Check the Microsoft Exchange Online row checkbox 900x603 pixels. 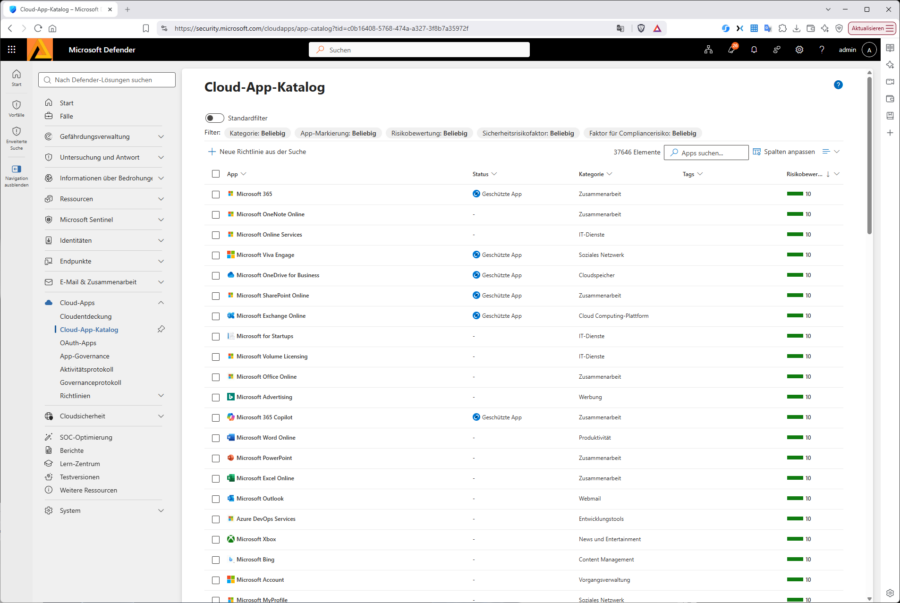[216, 316]
